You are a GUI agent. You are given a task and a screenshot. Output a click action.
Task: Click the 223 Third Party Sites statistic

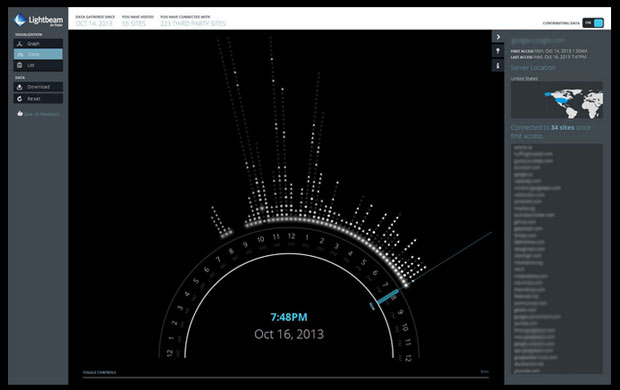[193, 24]
